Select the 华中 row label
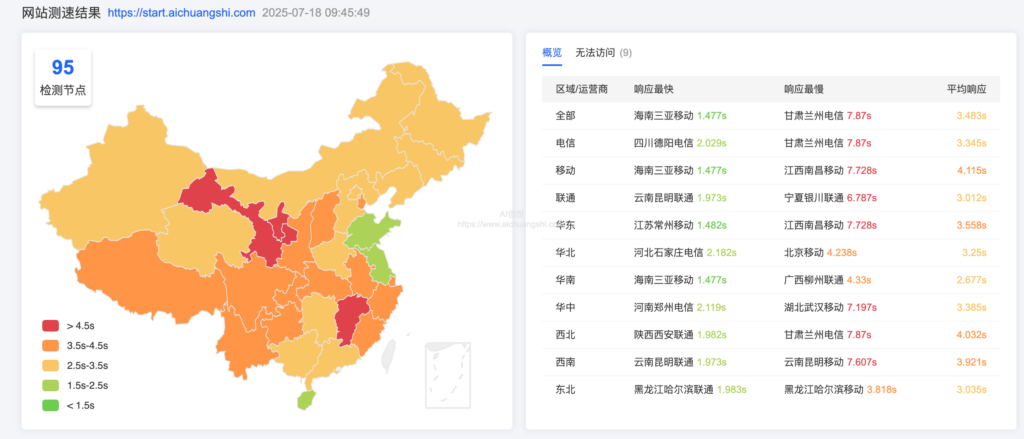The width and height of the screenshot is (1024, 439). point(566,308)
